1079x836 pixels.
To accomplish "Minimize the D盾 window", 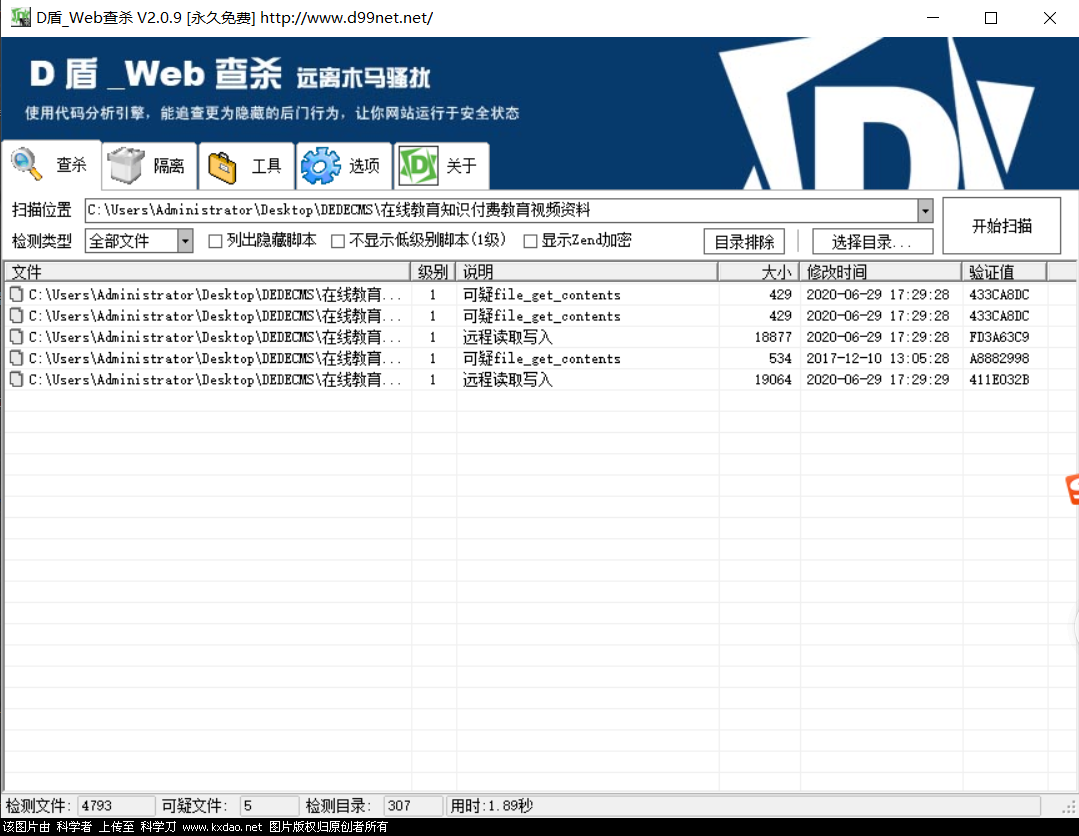I will [933, 18].
